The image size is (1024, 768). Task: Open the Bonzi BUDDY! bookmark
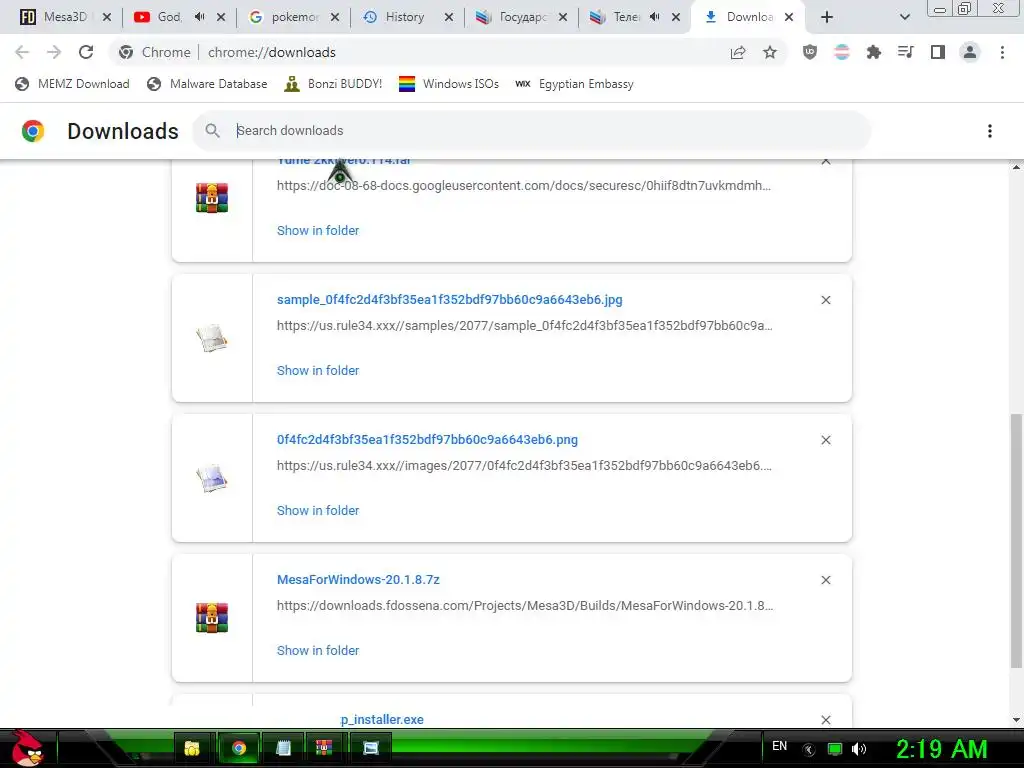[x=334, y=84]
